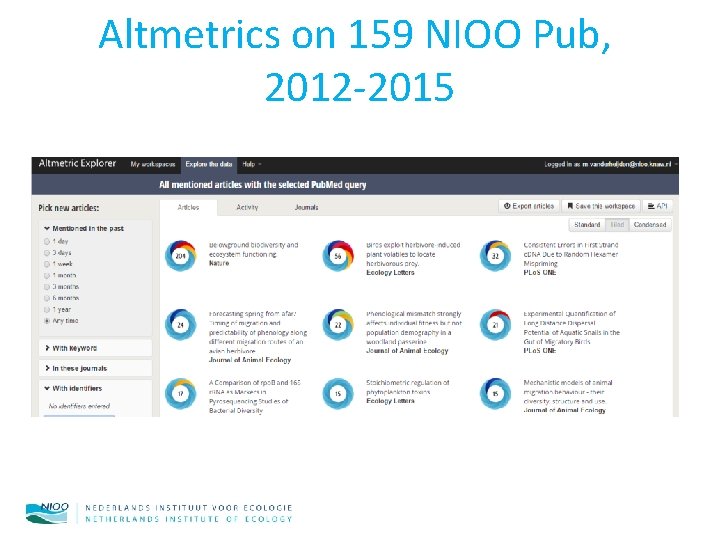Click the Altmetric donut badge scoring 56
The height and width of the screenshot is (540, 720).
point(338,256)
